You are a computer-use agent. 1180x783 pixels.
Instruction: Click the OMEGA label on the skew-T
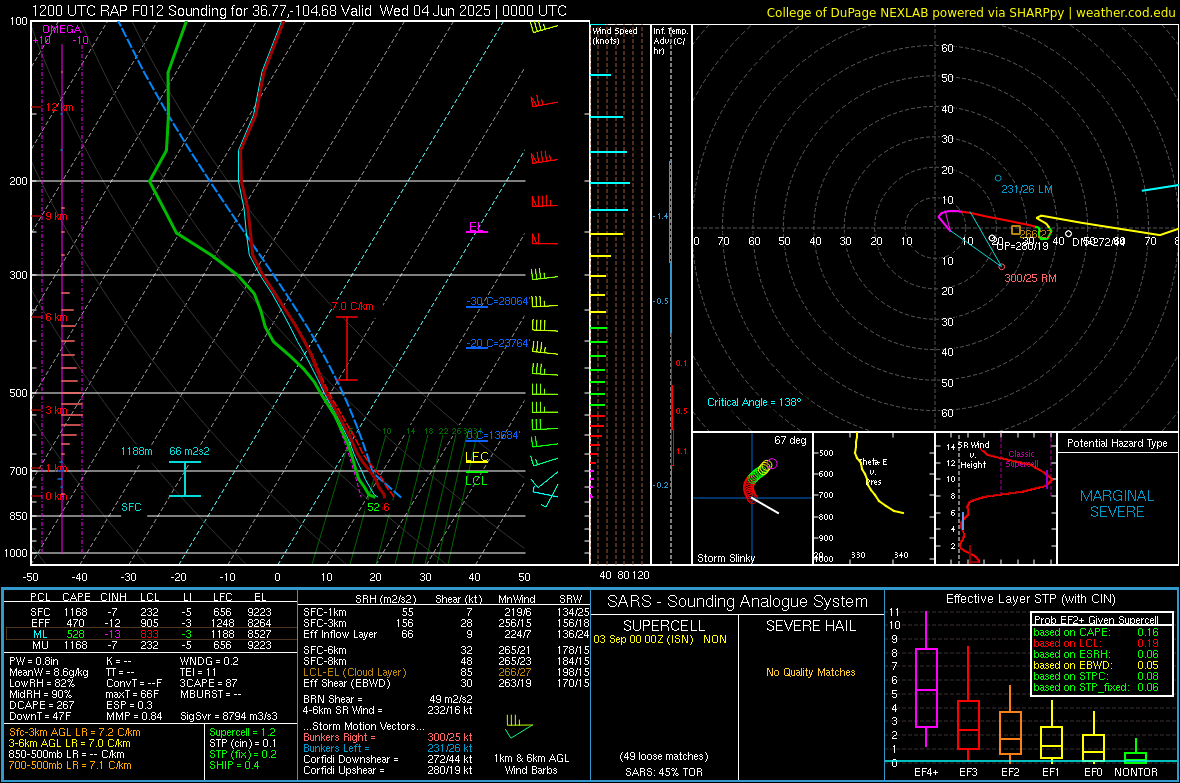coord(62,29)
